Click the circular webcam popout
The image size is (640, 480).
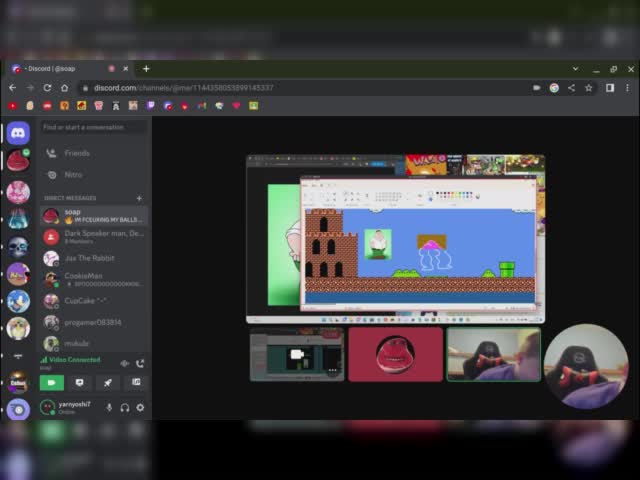(586, 366)
